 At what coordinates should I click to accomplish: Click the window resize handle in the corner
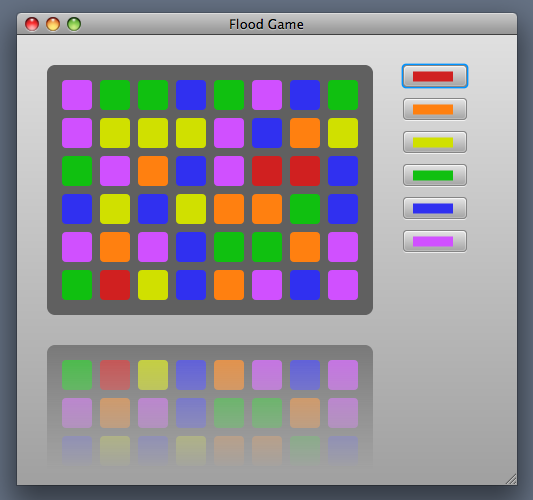pyautogui.click(x=511, y=479)
